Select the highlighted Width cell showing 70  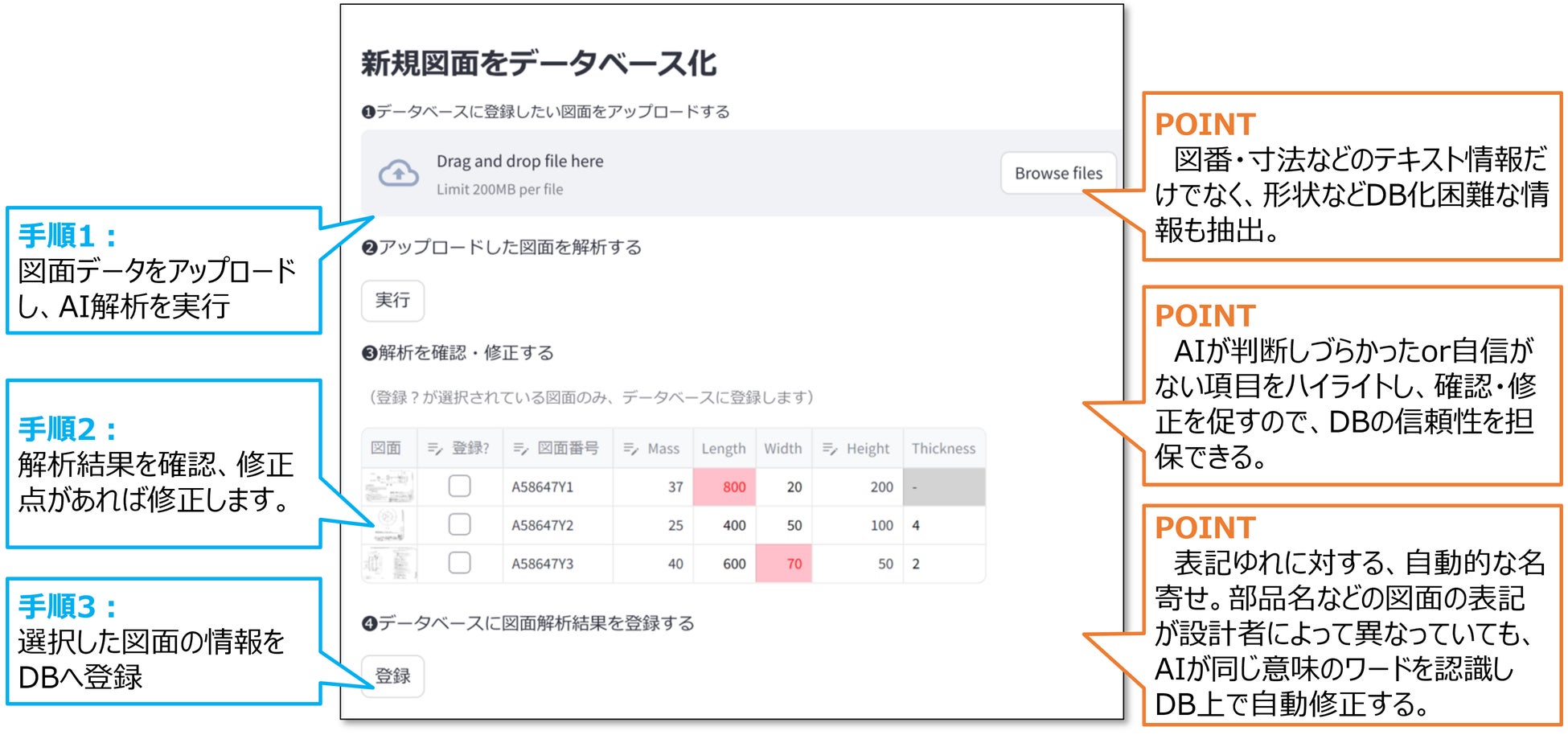[784, 564]
